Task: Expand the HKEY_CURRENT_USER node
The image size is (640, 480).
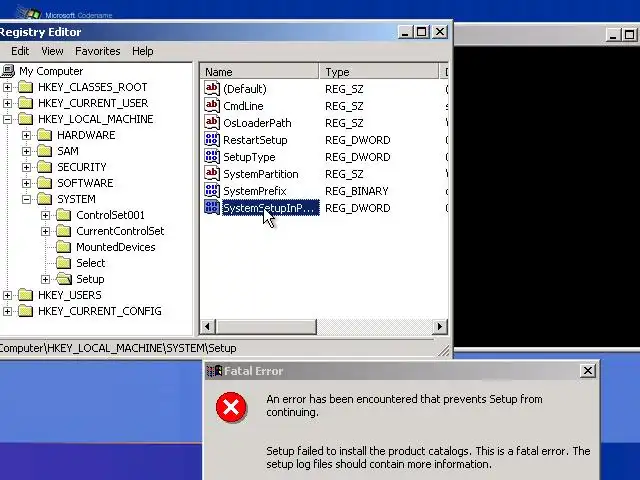Action: tap(7, 103)
